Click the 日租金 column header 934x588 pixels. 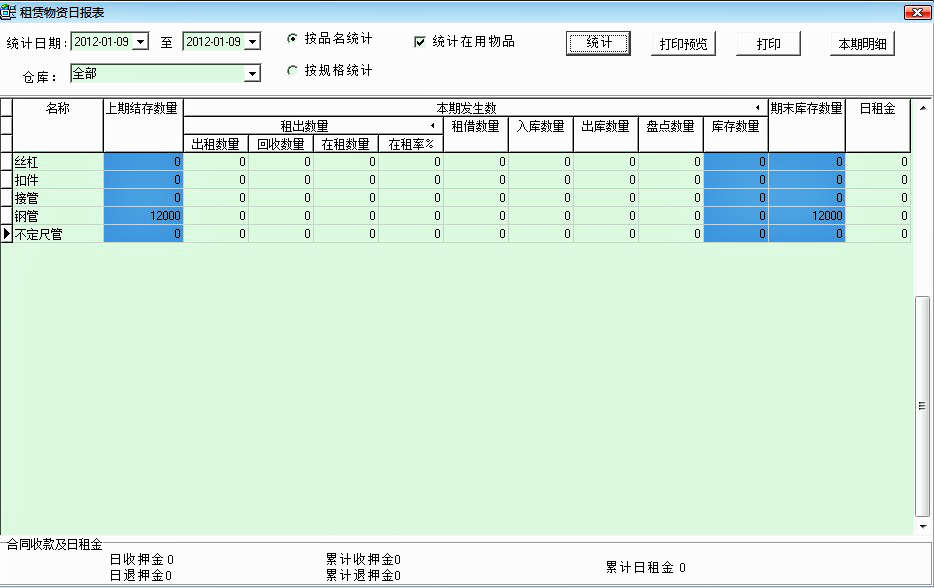coord(877,125)
